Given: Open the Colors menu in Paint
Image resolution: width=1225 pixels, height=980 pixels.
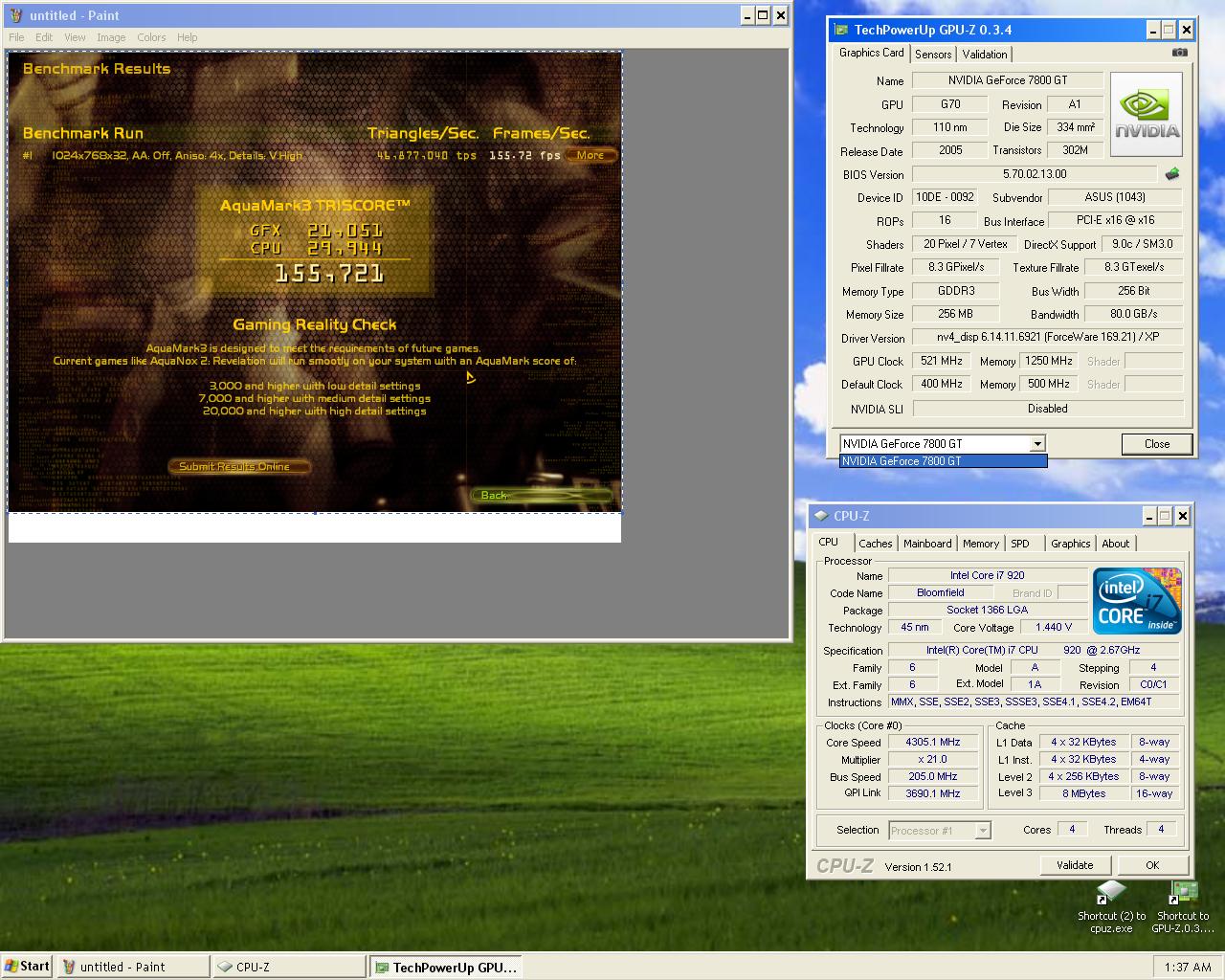Looking at the screenshot, I should pyautogui.click(x=151, y=37).
